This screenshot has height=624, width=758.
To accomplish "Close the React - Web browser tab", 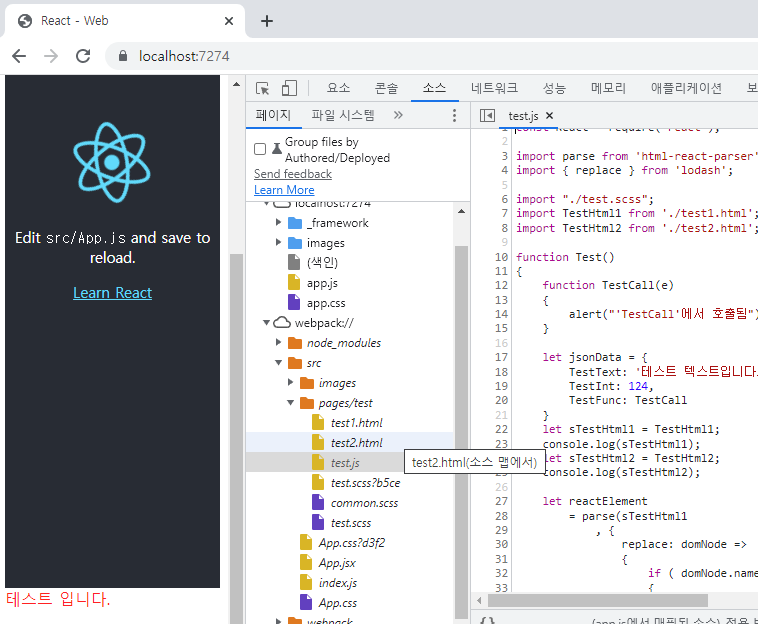I will 229,21.
